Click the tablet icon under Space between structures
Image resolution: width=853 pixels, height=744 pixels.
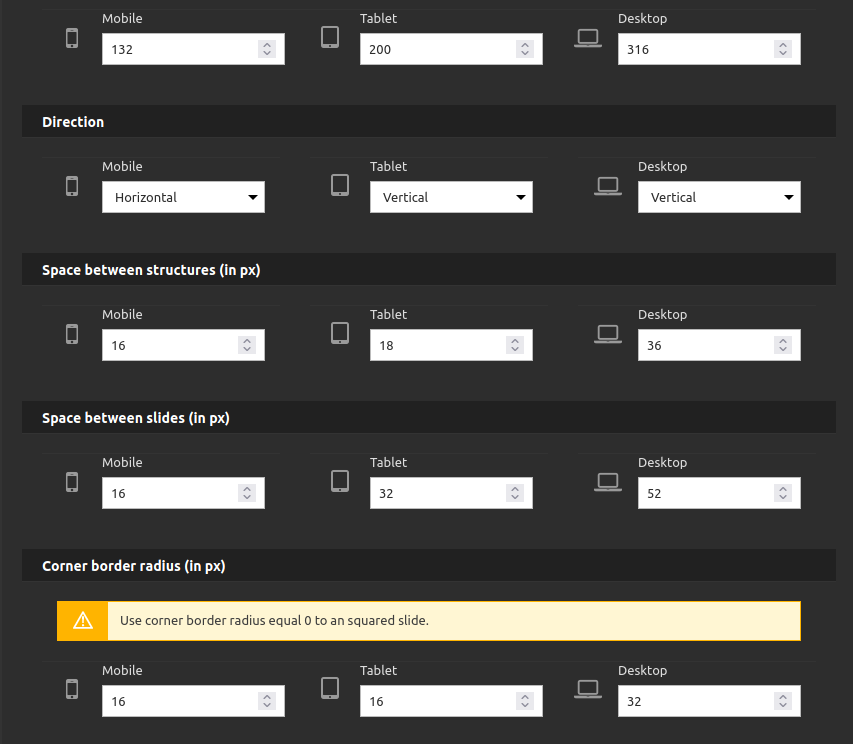tap(340, 333)
